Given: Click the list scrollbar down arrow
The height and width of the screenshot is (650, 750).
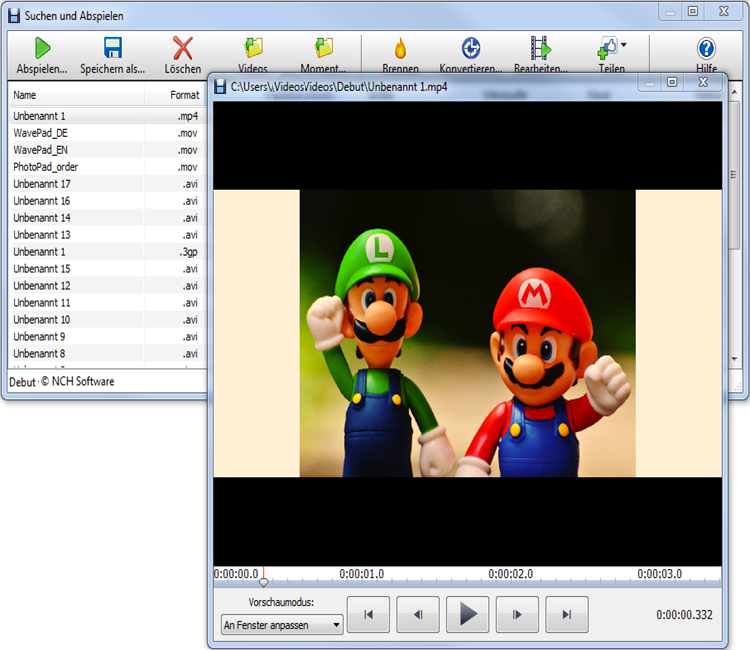Looking at the screenshot, I should coord(735,359).
